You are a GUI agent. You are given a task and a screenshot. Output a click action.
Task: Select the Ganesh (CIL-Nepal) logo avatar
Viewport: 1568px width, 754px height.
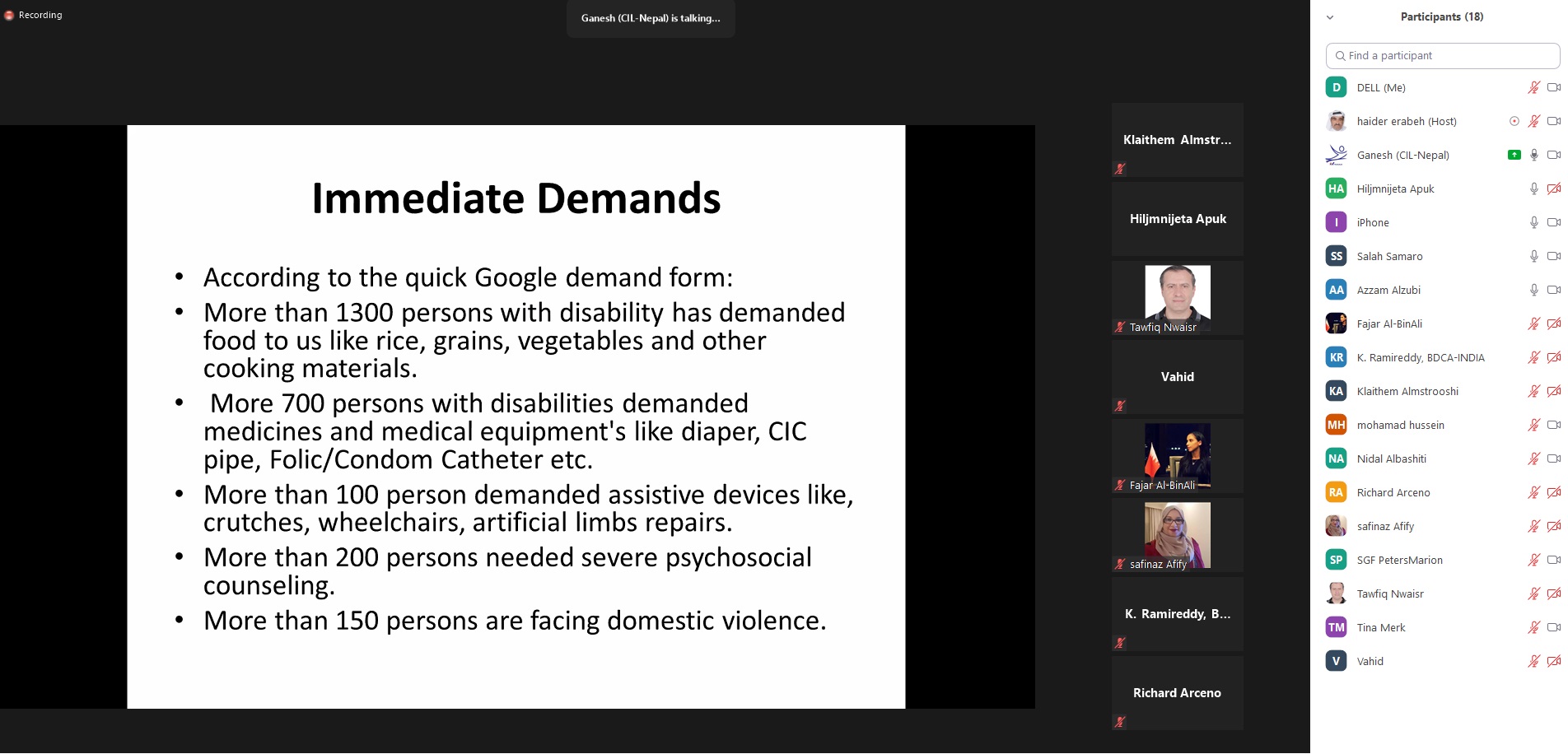1336,155
